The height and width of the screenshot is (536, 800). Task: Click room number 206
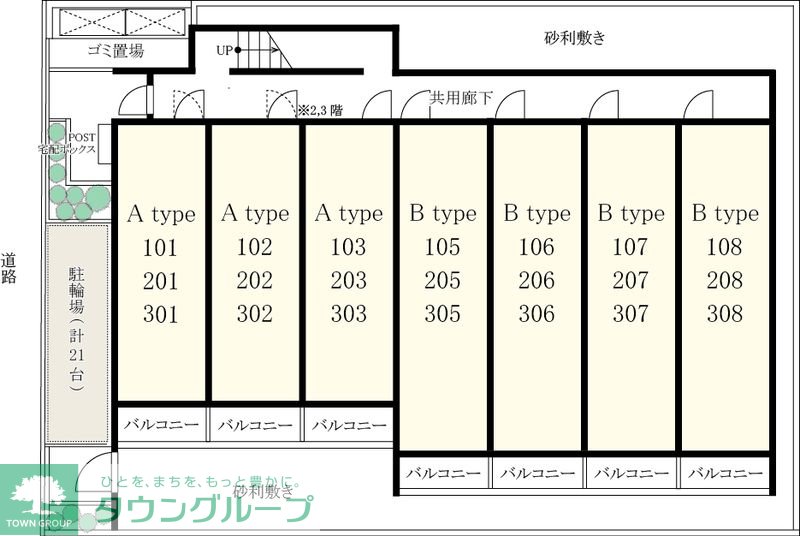coord(536,280)
